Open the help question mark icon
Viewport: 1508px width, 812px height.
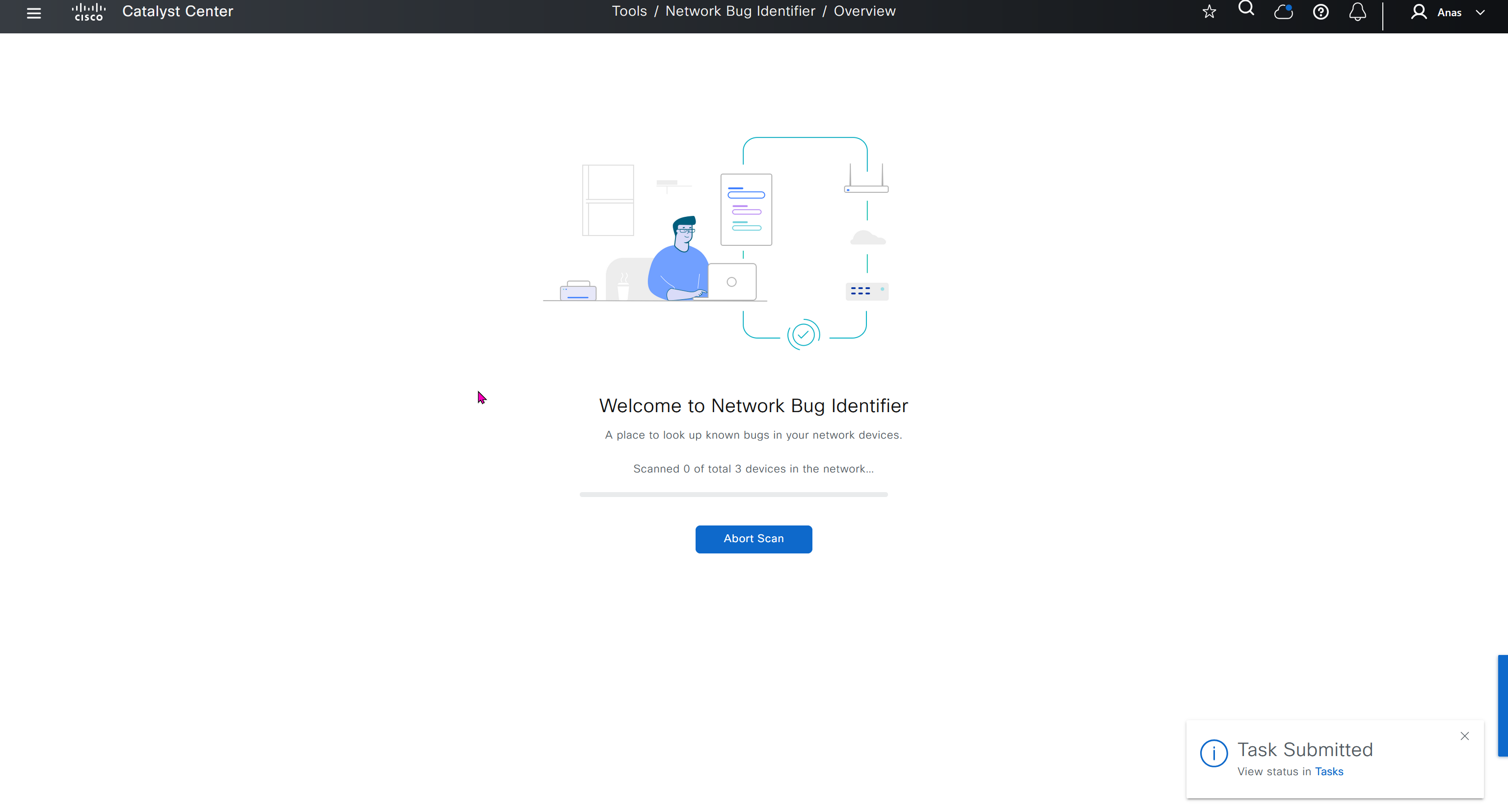point(1320,12)
